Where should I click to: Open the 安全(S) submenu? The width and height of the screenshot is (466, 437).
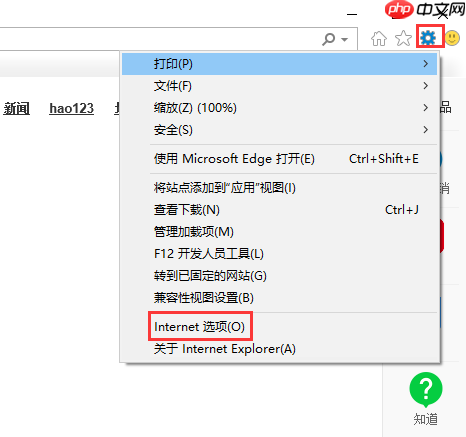pos(279,130)
